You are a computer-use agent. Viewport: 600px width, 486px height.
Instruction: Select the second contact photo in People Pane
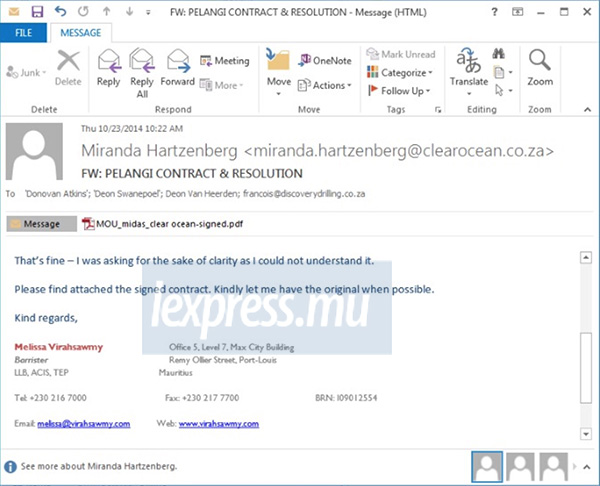[520, 466]
